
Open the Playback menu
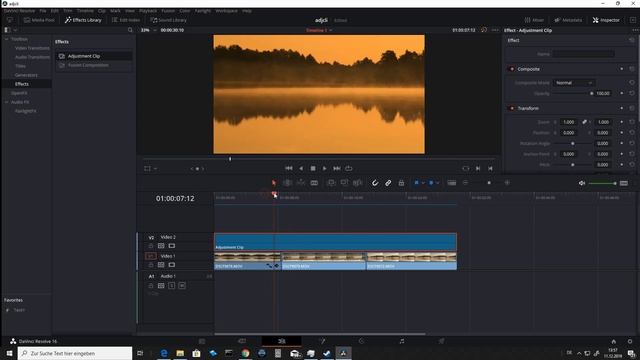coord(148,11)
